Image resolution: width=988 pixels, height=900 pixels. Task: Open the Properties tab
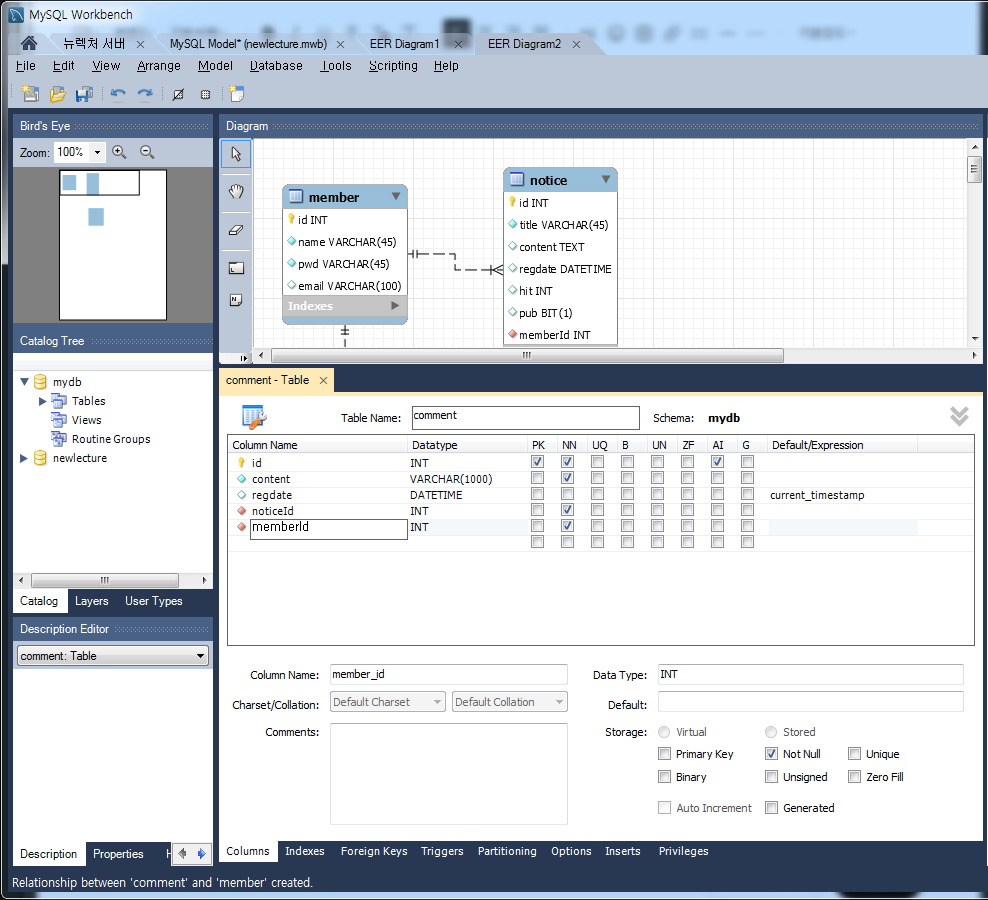(118, 853)
